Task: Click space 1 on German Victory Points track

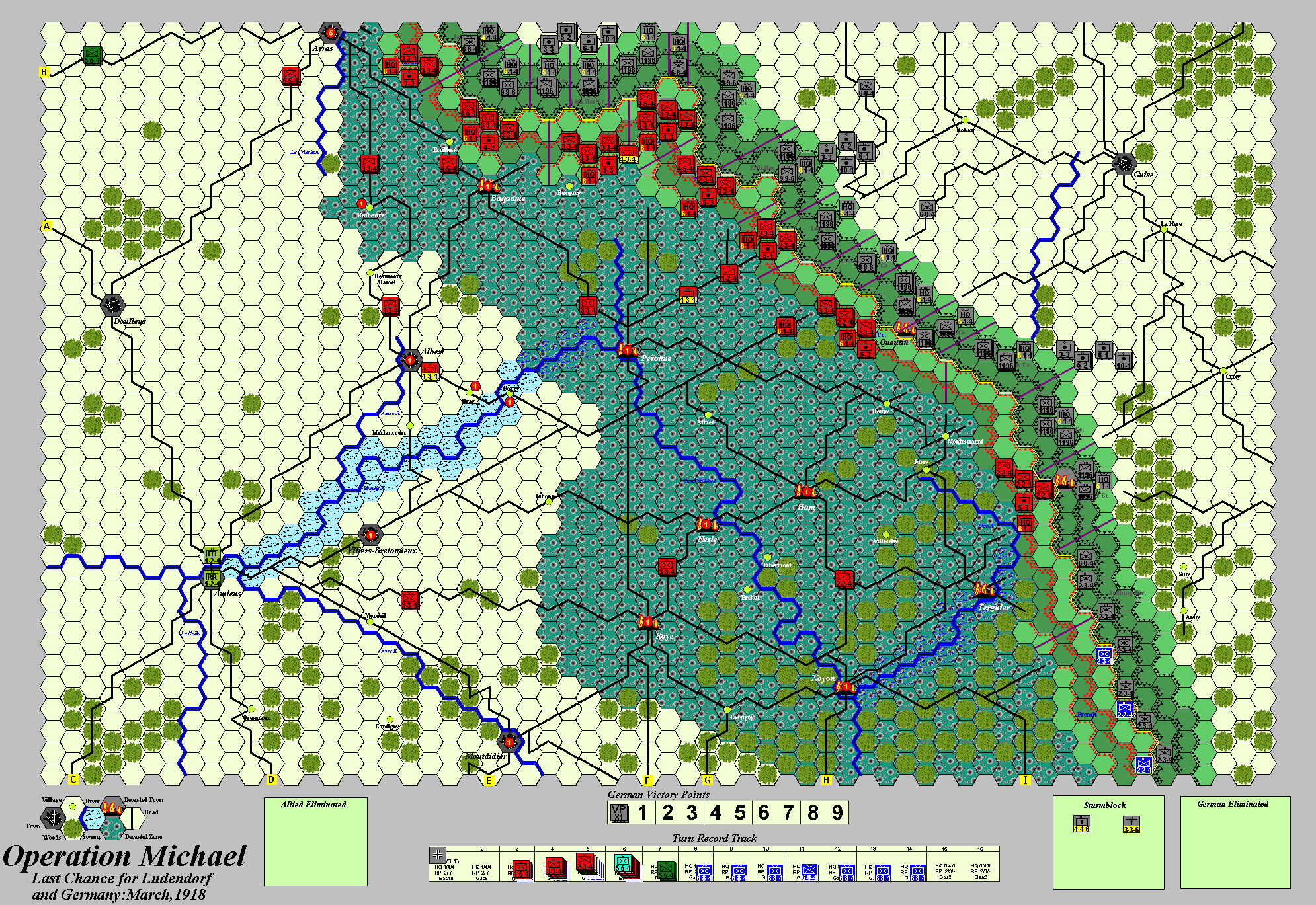Action: (x=642, y=812)
